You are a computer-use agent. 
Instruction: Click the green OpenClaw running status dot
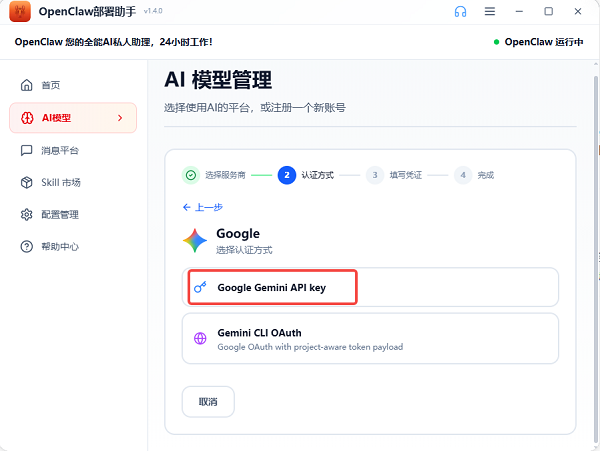496,42
